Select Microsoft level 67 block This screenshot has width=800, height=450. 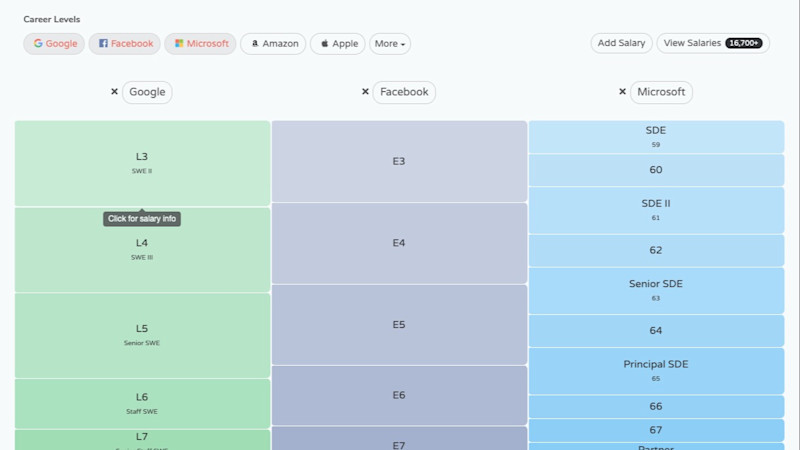[657, 430]
